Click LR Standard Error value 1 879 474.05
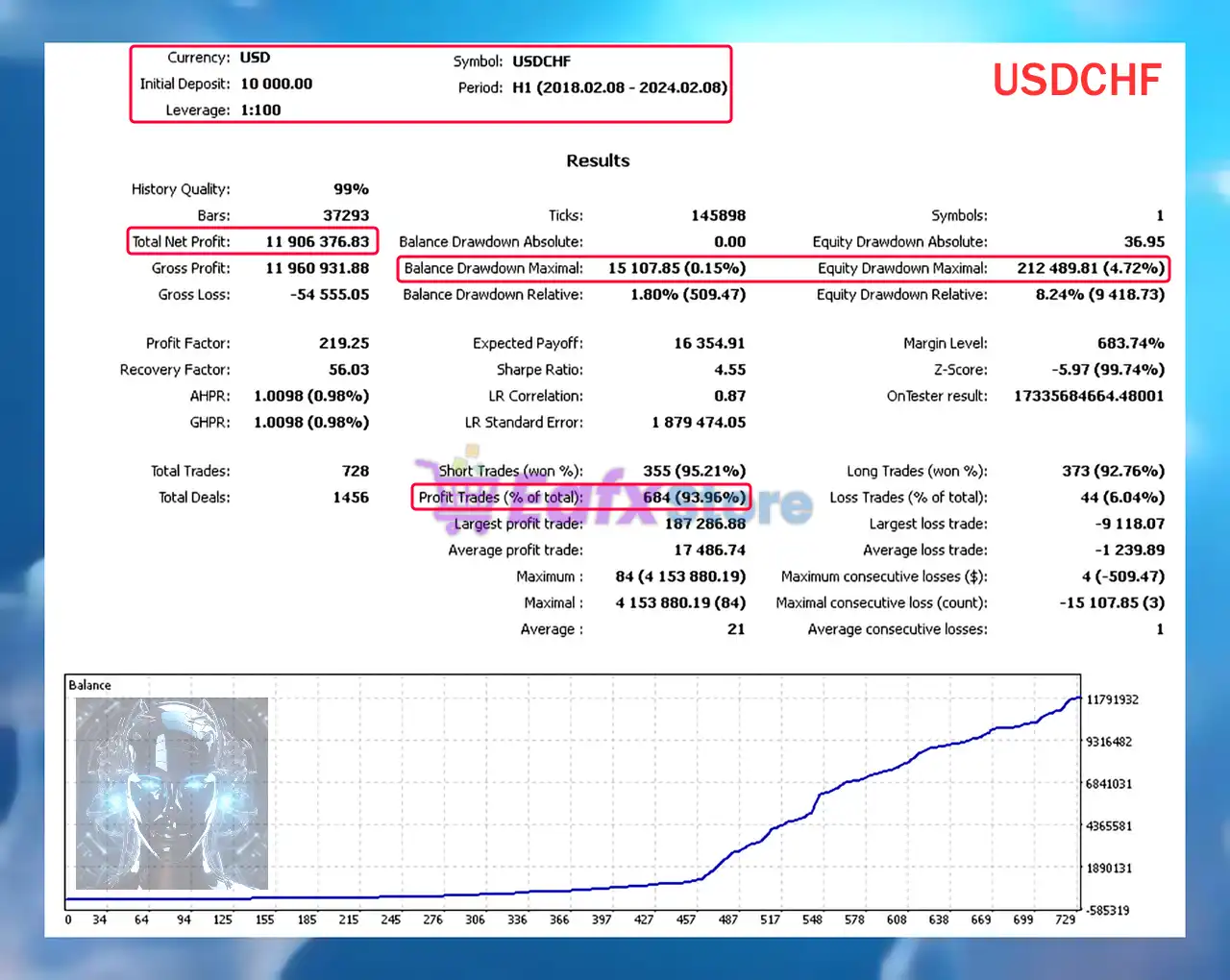This screenshot has width=1230, height=980. pyautogui.click(x=699, y=423)
